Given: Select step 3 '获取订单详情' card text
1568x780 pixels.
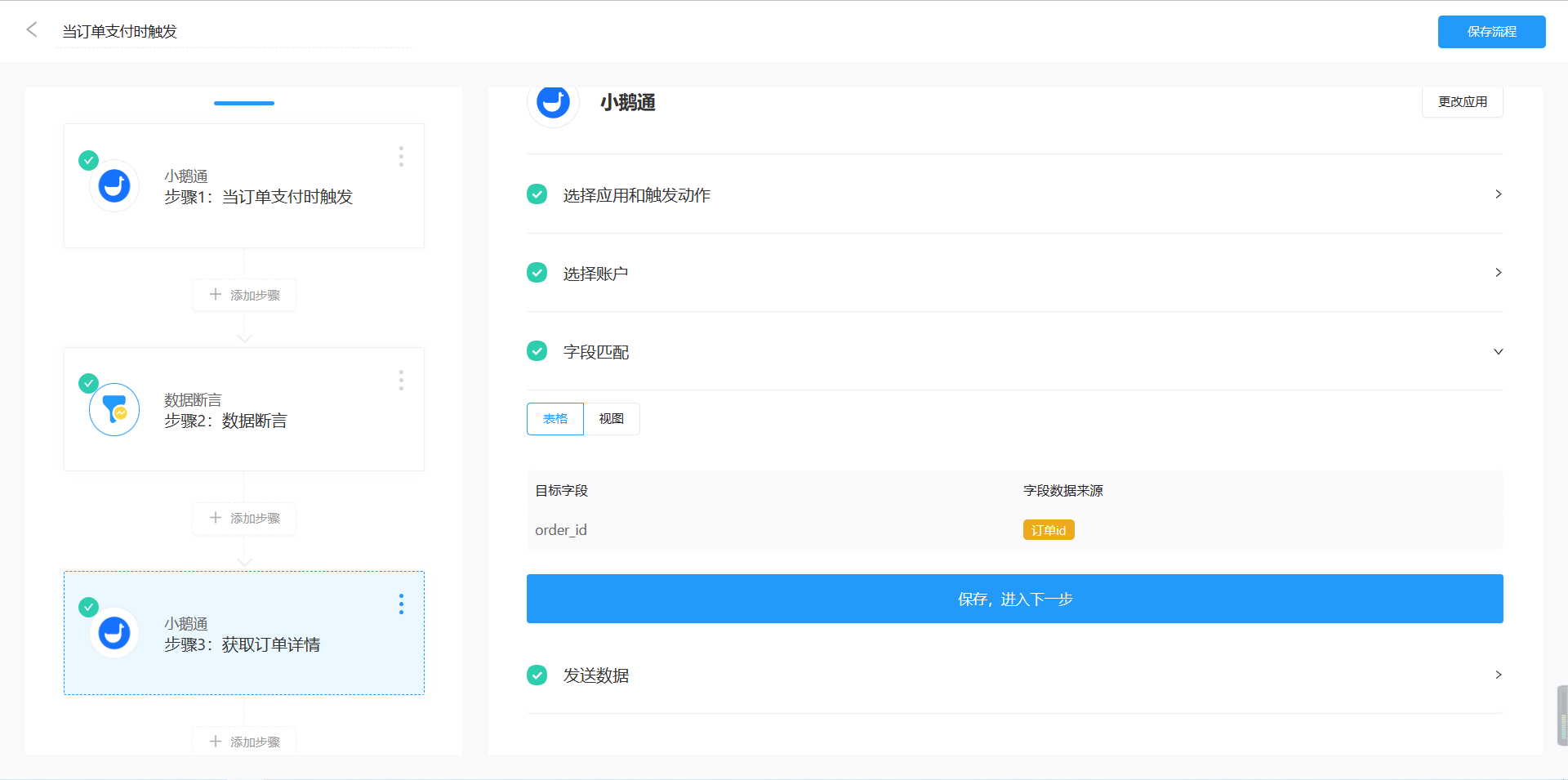Looking at the screenshot, I should 242,644.
